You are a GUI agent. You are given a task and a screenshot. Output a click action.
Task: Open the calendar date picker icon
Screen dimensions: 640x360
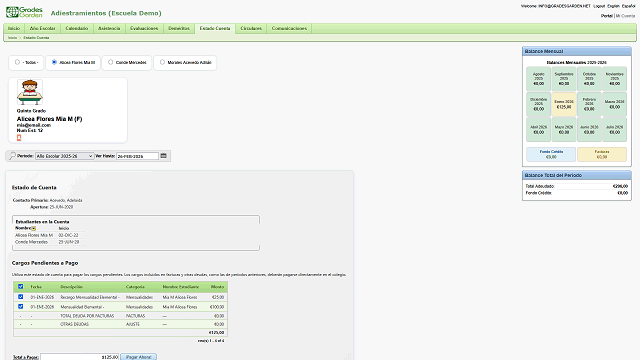click(x=164, y=156)
